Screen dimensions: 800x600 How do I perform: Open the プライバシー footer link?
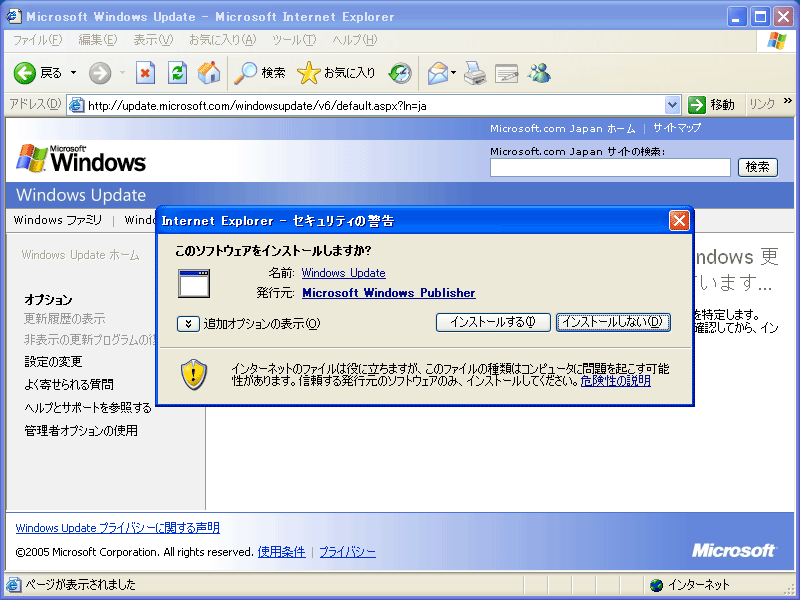click(x=347, y=552)
